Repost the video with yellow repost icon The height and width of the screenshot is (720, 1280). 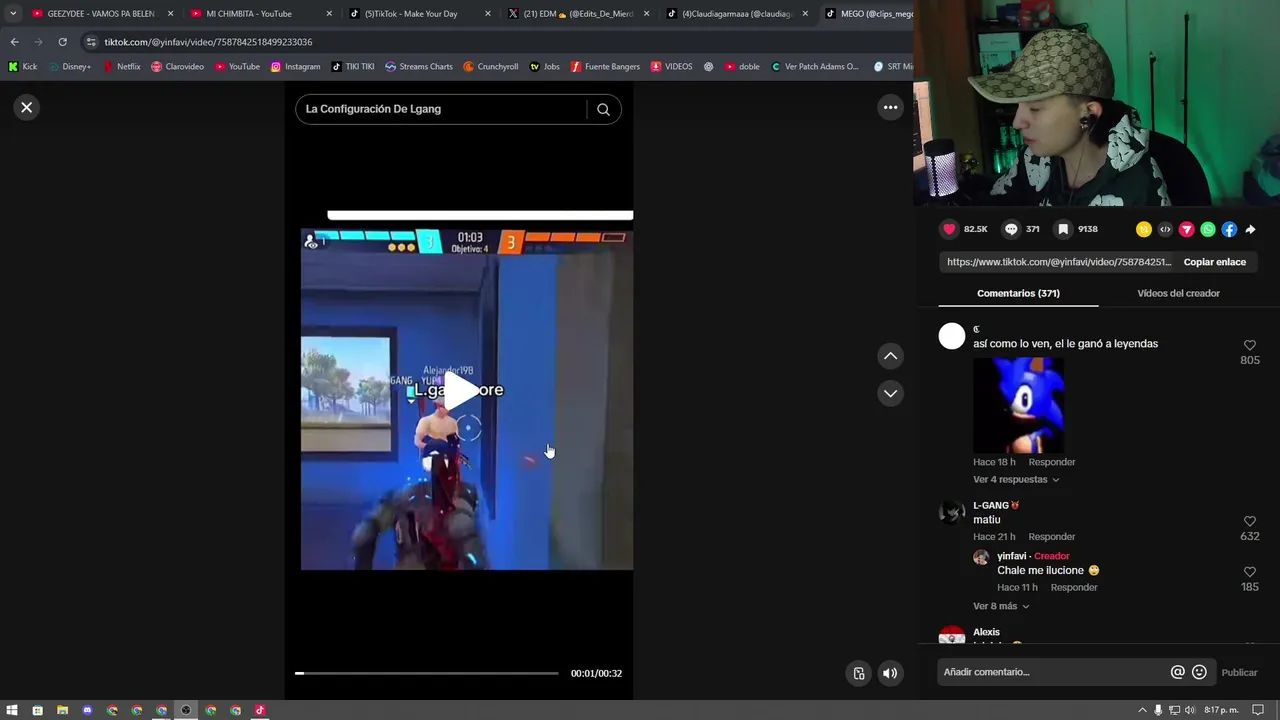pyautogui.click(x=1144, y=229)
